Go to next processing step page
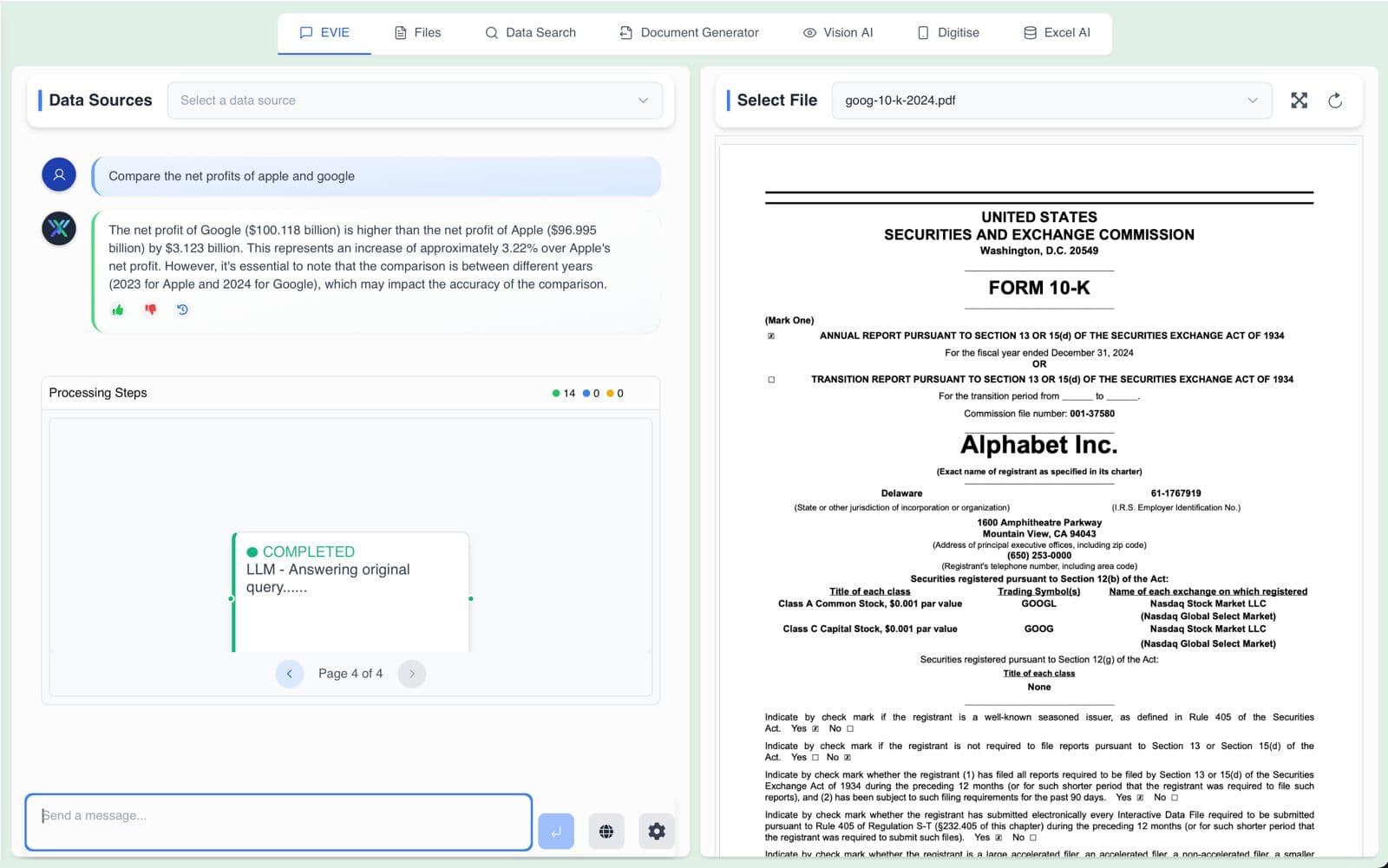 (412, 674)
